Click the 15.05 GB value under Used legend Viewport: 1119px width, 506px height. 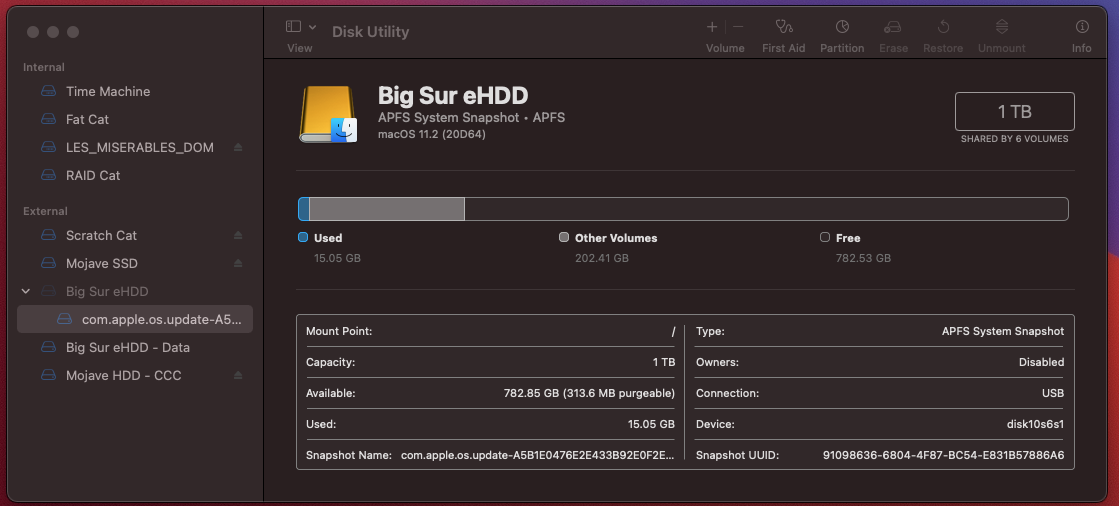click(x=338, y=258)
